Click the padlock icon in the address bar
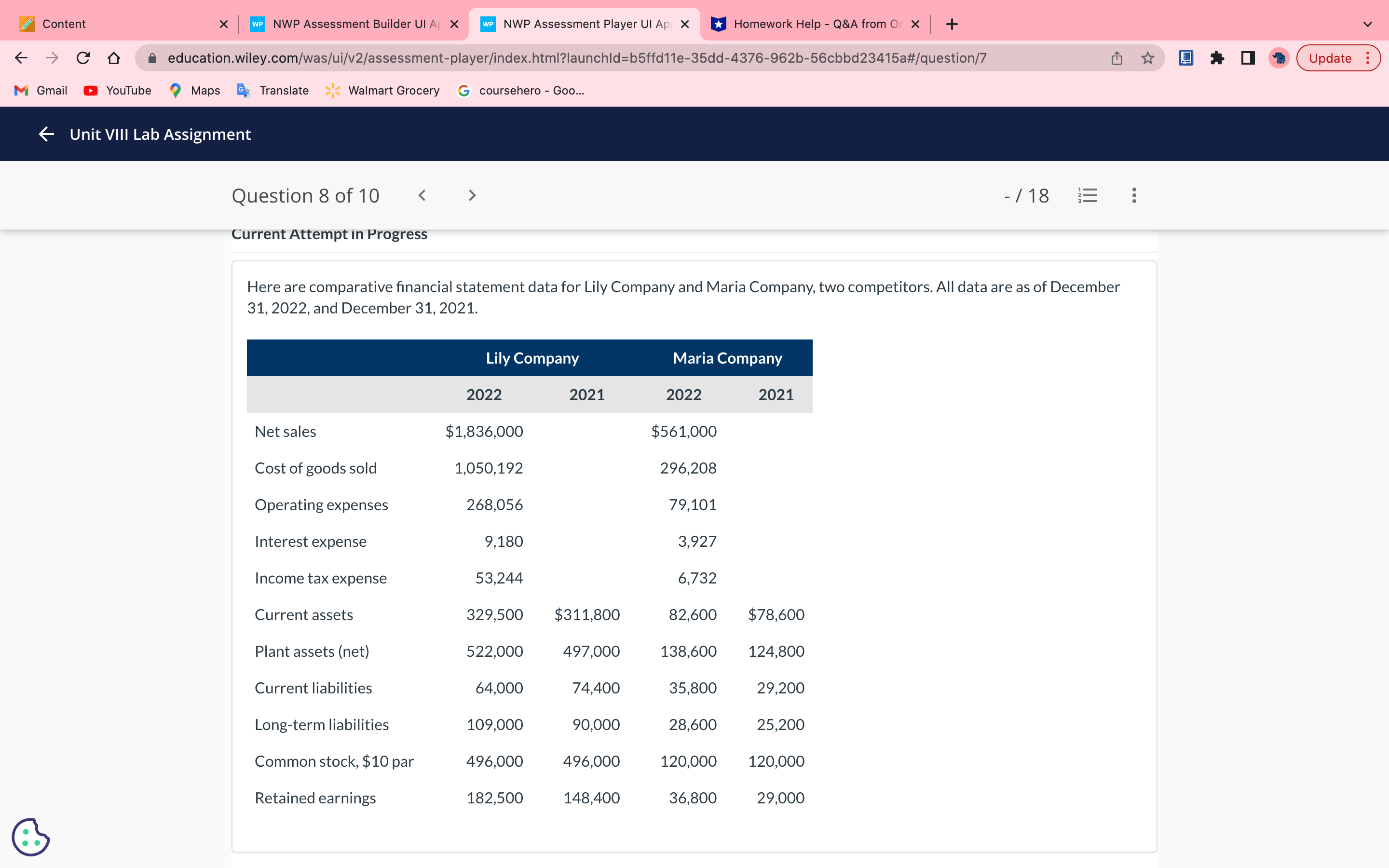 152,57
